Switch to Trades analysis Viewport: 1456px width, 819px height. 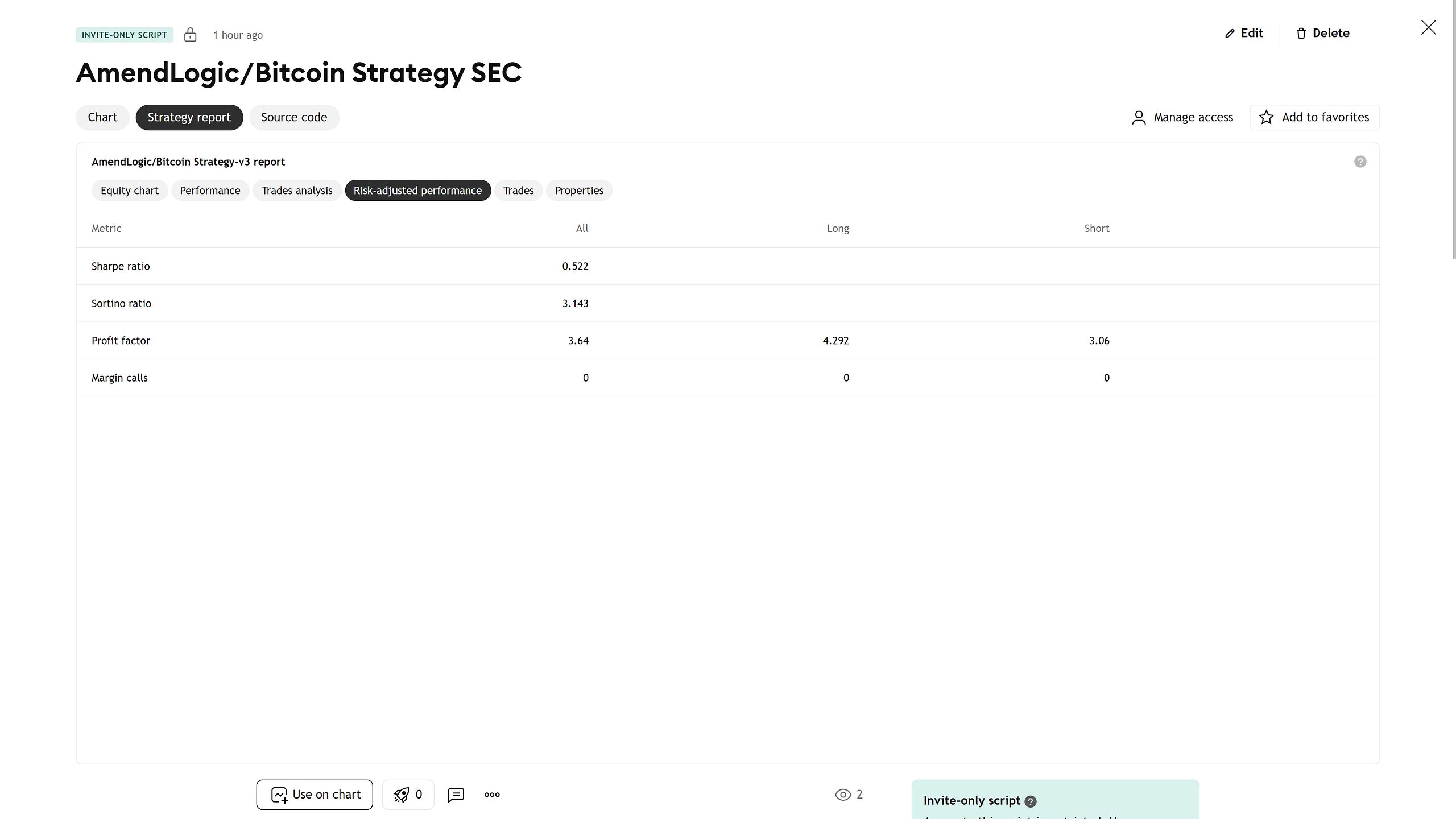click(x=297, y=191)
